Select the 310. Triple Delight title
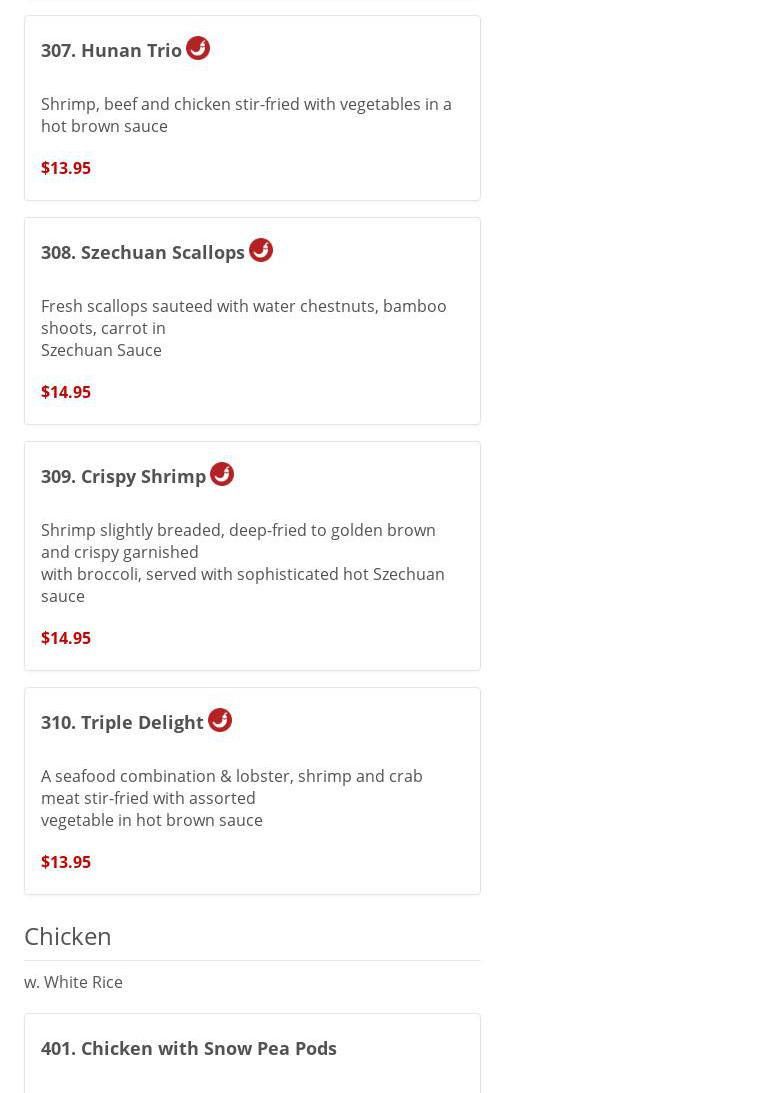This screenshot has height=1093, width=770. click(x=122, y=722)
